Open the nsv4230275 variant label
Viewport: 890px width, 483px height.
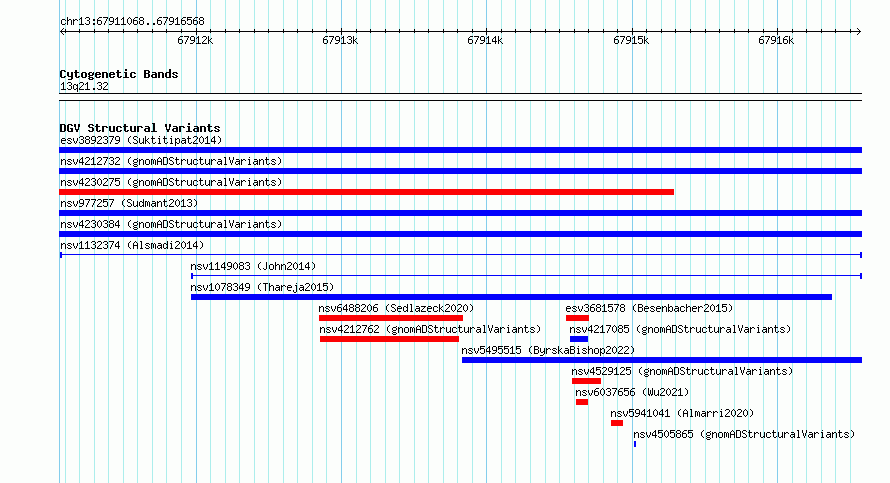coord(171,182)
